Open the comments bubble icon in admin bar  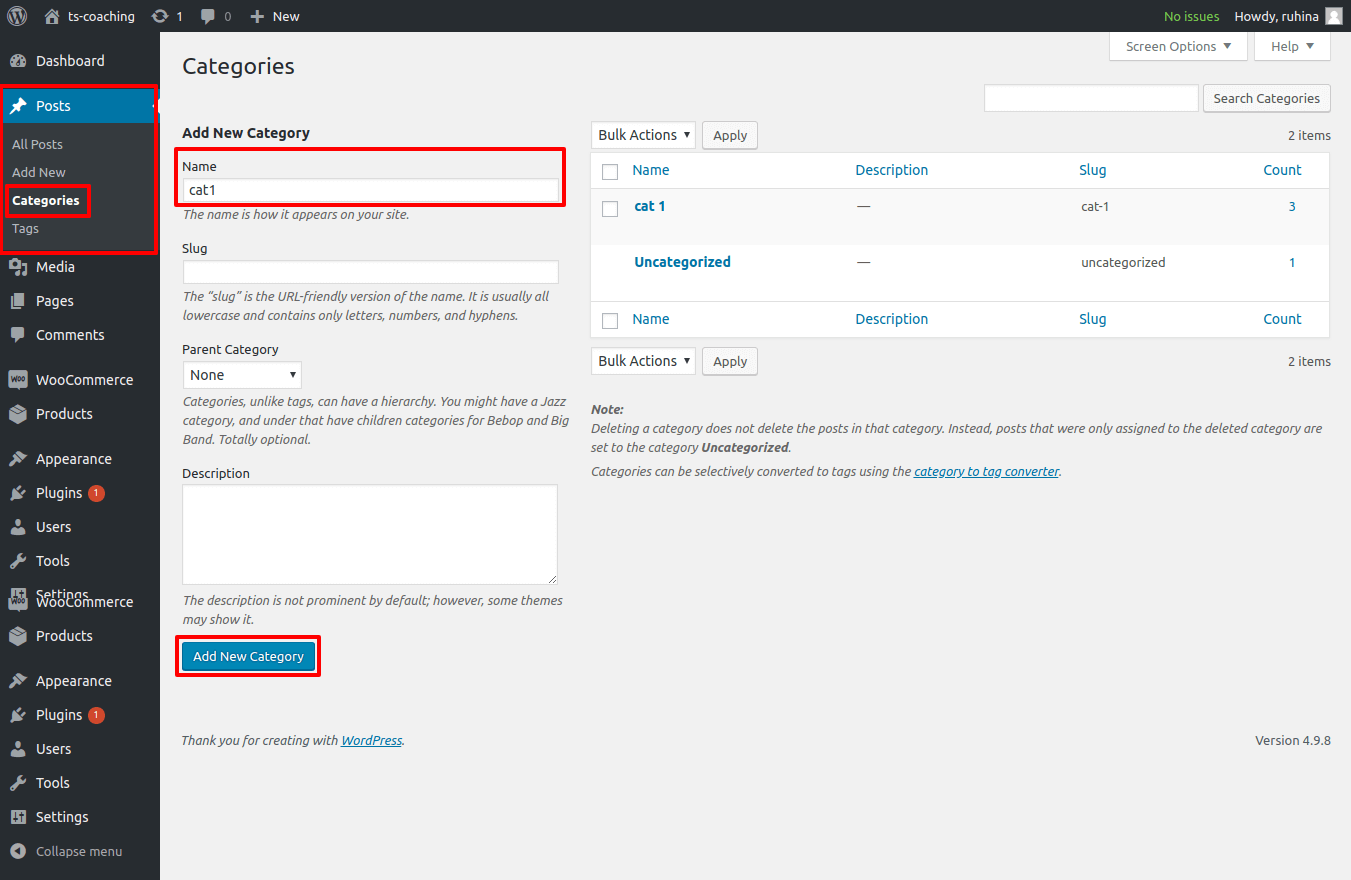(208, 16)
